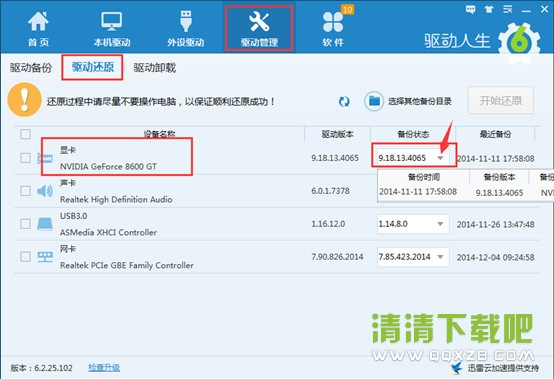Check the NVIDIA GeForce 8600 GT row
This screenshot has height=379, width=554.
pyautogui.click(x=25, y=158)
